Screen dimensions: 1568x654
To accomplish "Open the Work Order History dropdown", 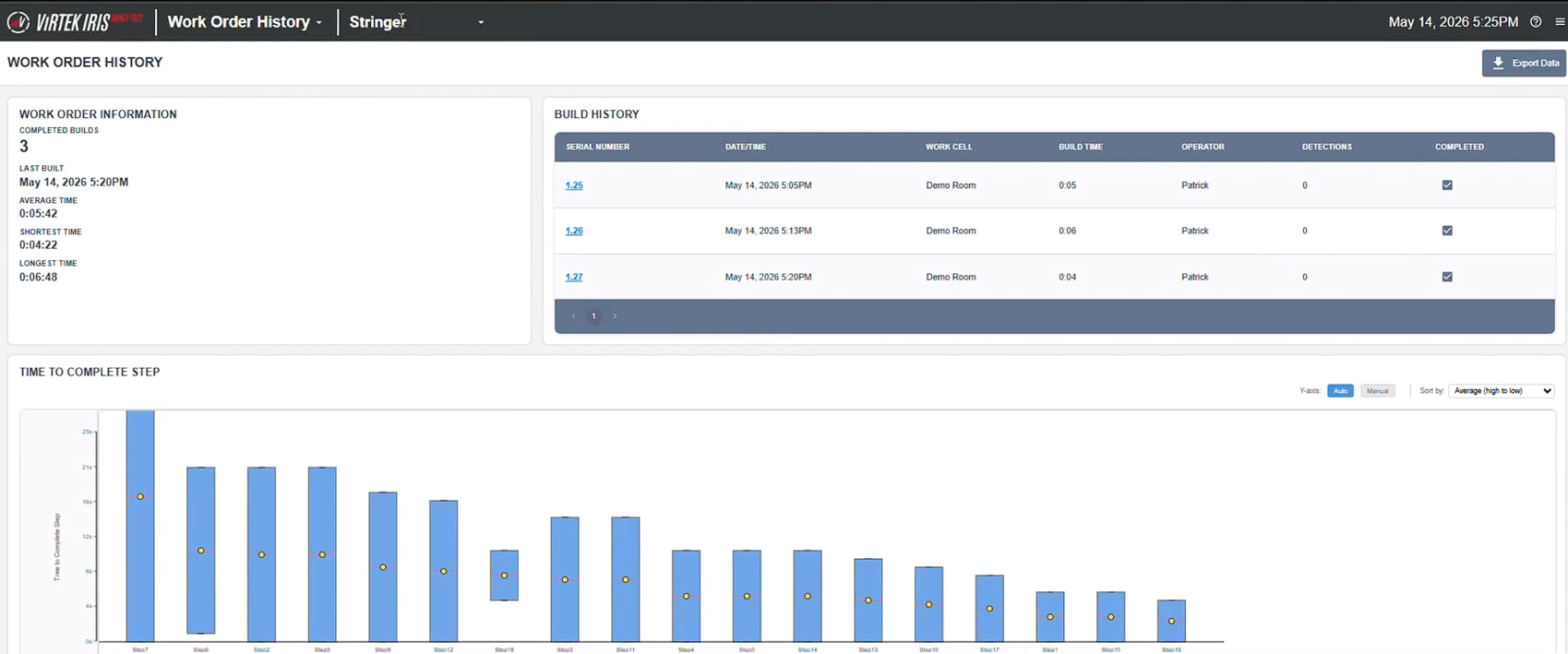I will [x=245, y=22].
